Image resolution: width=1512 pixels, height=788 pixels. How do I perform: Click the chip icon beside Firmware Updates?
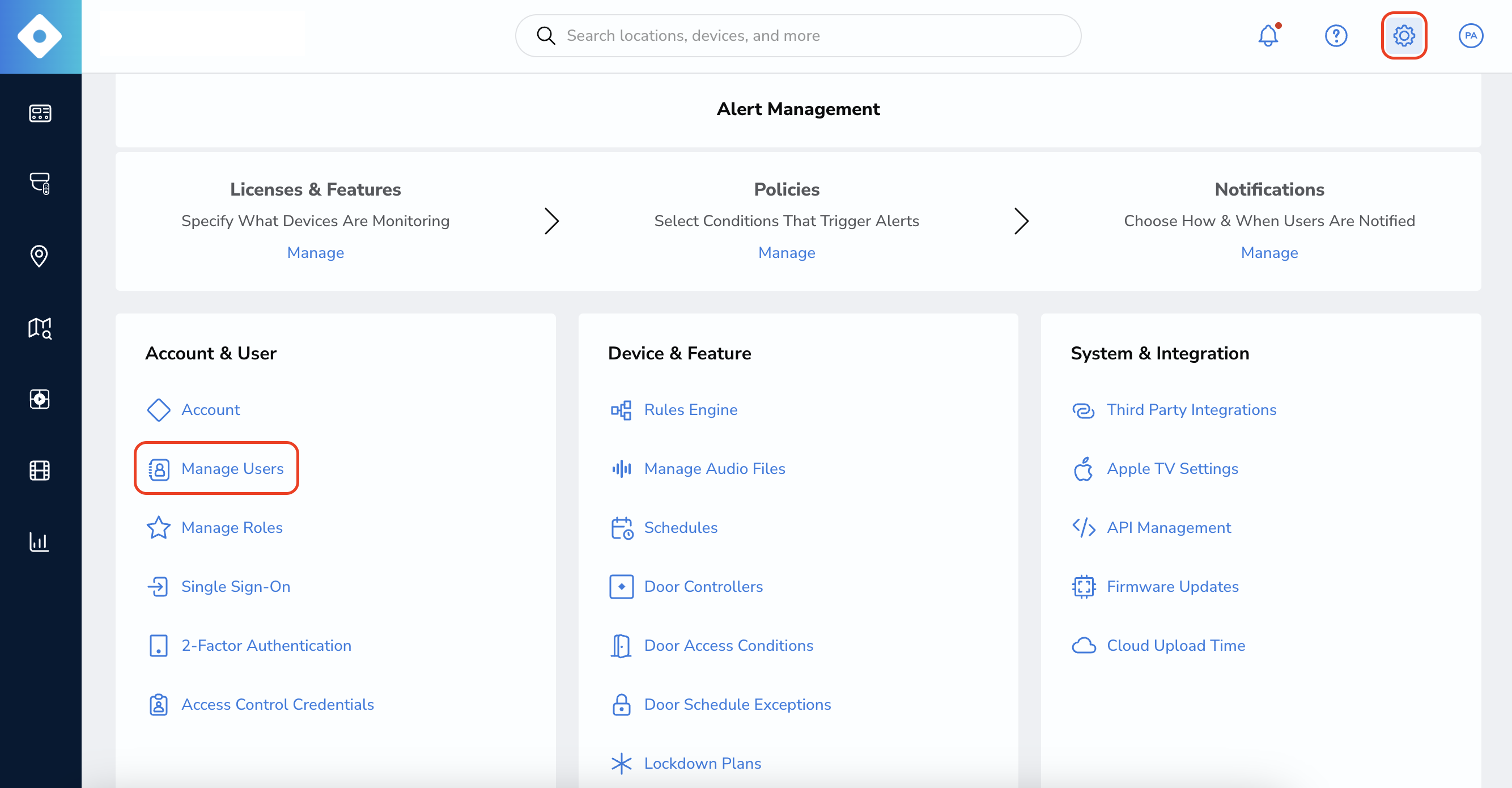click(x=1084, y=587)
